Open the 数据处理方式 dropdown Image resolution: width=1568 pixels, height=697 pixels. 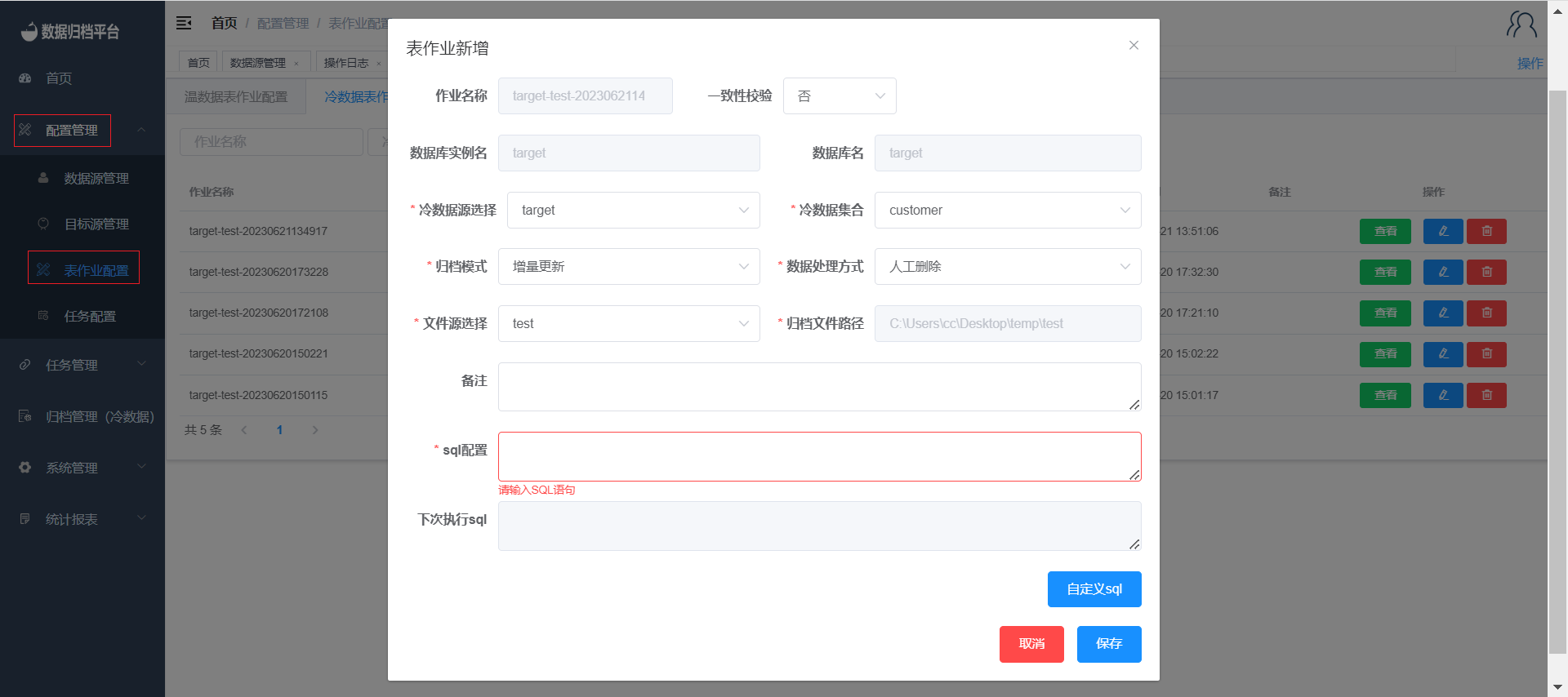(x=1008, y=267)
